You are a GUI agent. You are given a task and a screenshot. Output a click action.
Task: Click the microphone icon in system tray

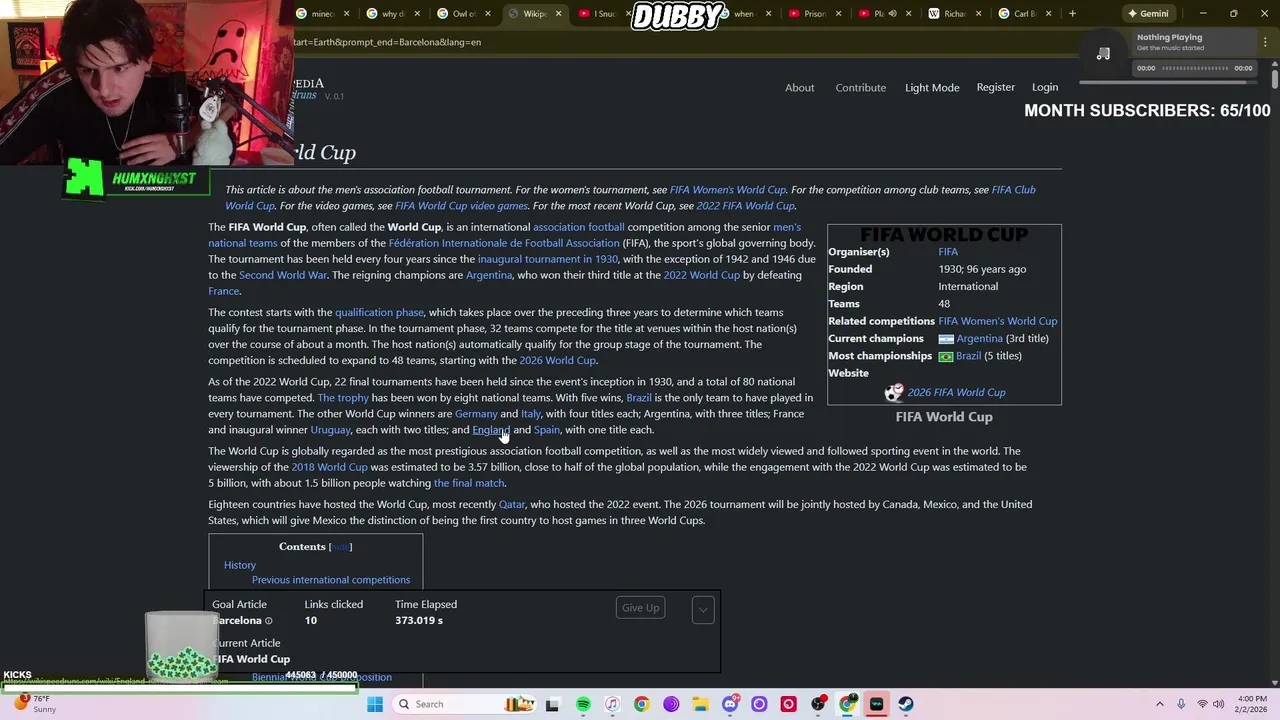tap(1181, 704)
